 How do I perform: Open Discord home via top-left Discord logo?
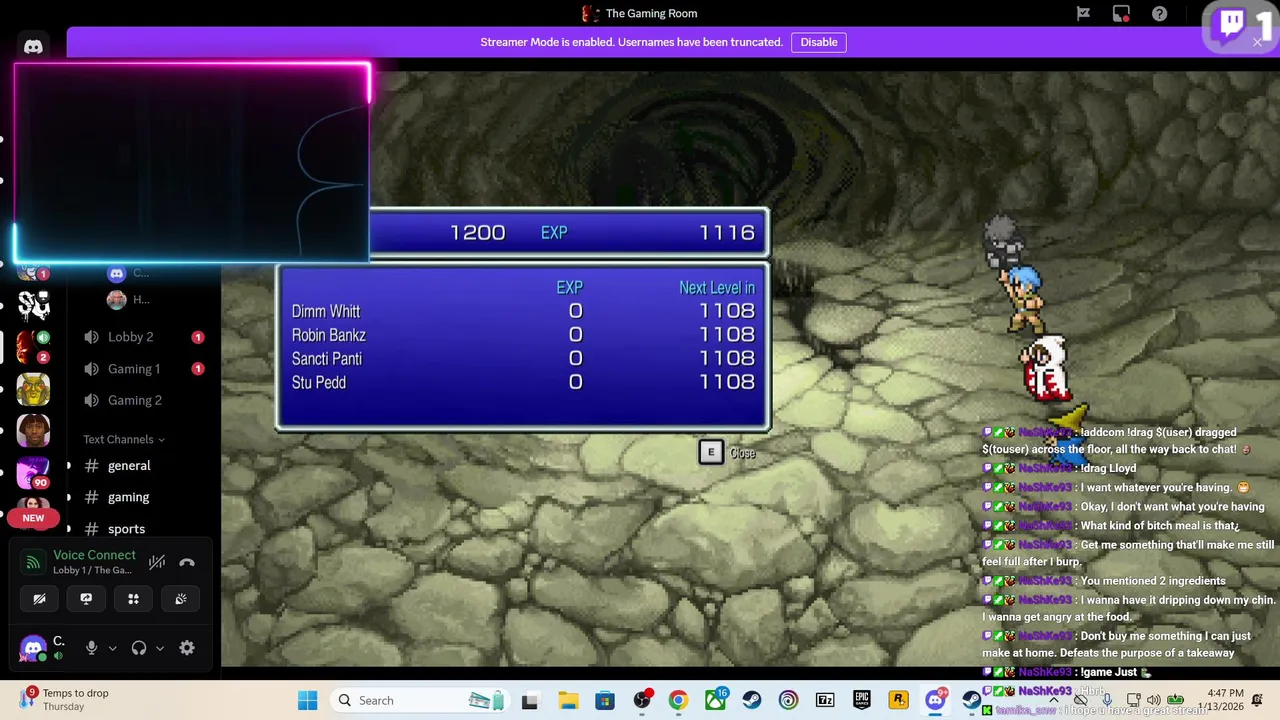33,47
